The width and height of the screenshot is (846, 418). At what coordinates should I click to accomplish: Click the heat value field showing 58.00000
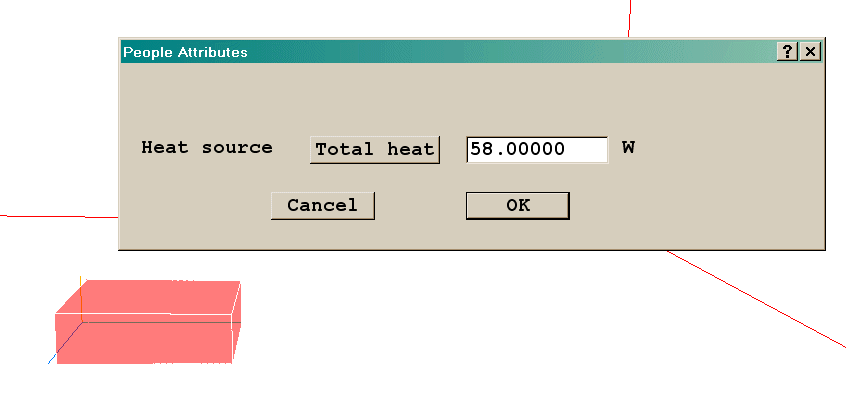coord(537,149)
